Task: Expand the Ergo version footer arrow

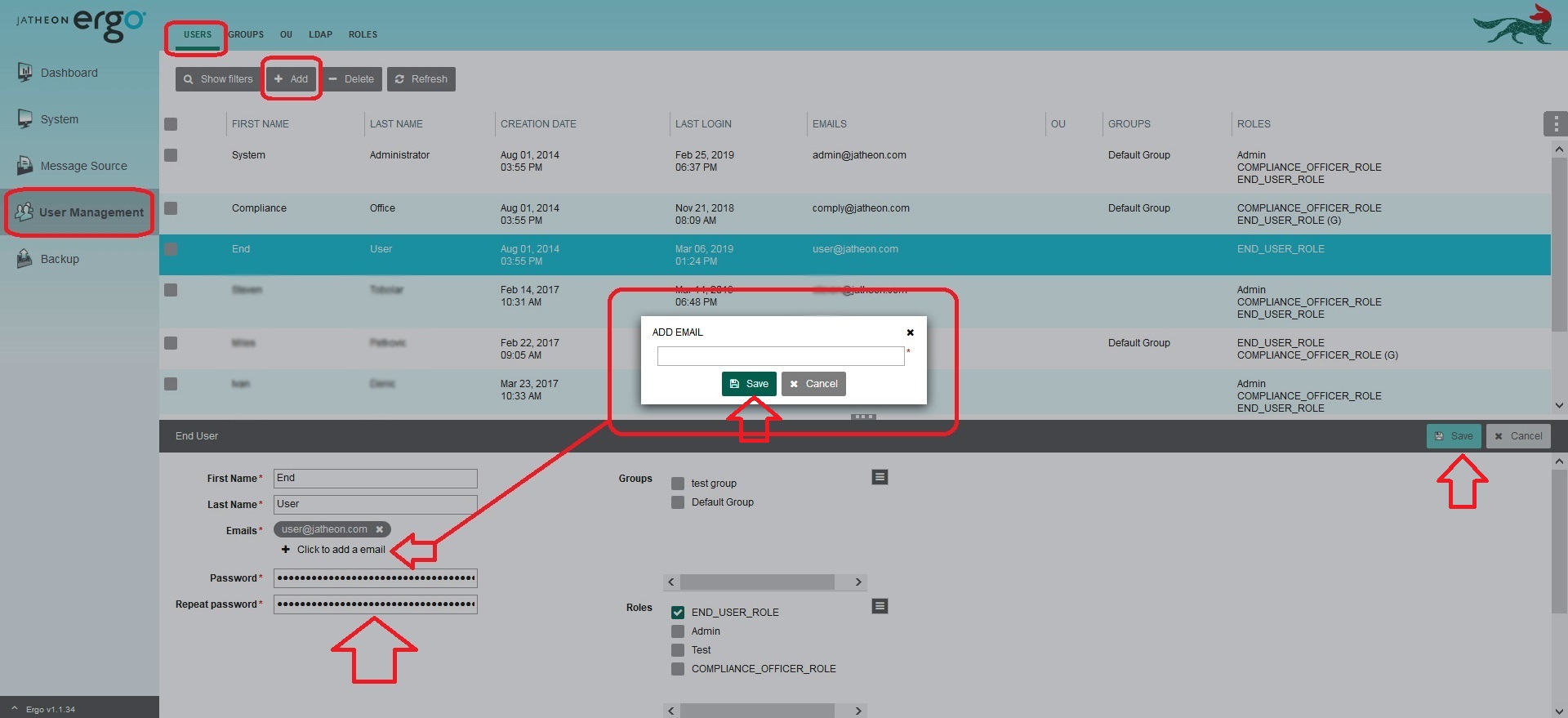Action: point(14,708)
